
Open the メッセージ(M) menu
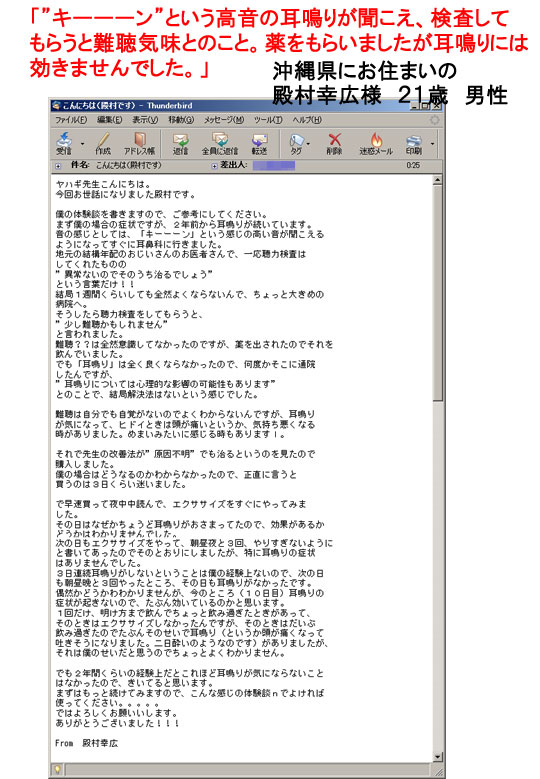224,120
